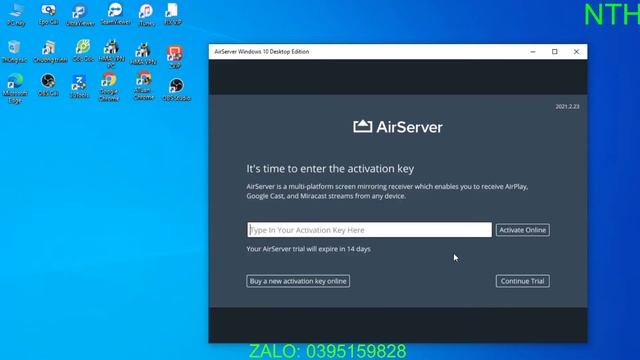Click the activation key input field
Image resolution: width=640 pixels, height=360 pixels.
369,230
